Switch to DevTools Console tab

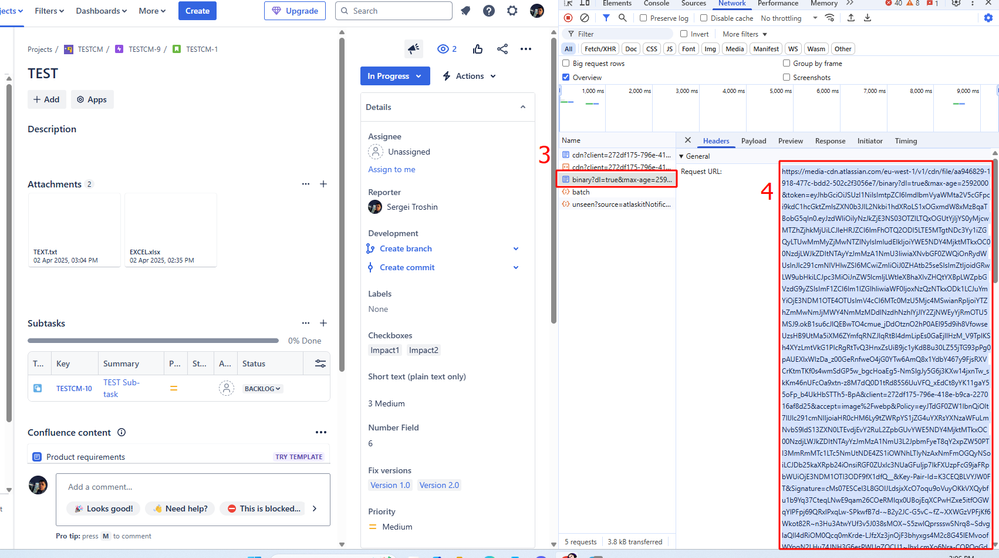[x=656, y=3]
